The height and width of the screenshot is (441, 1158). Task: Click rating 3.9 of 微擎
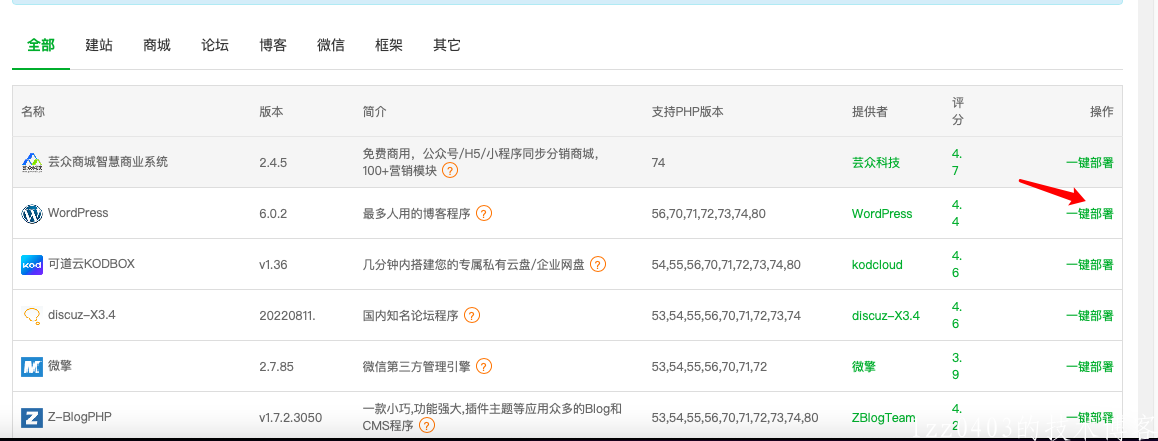[x=956, y=366]
